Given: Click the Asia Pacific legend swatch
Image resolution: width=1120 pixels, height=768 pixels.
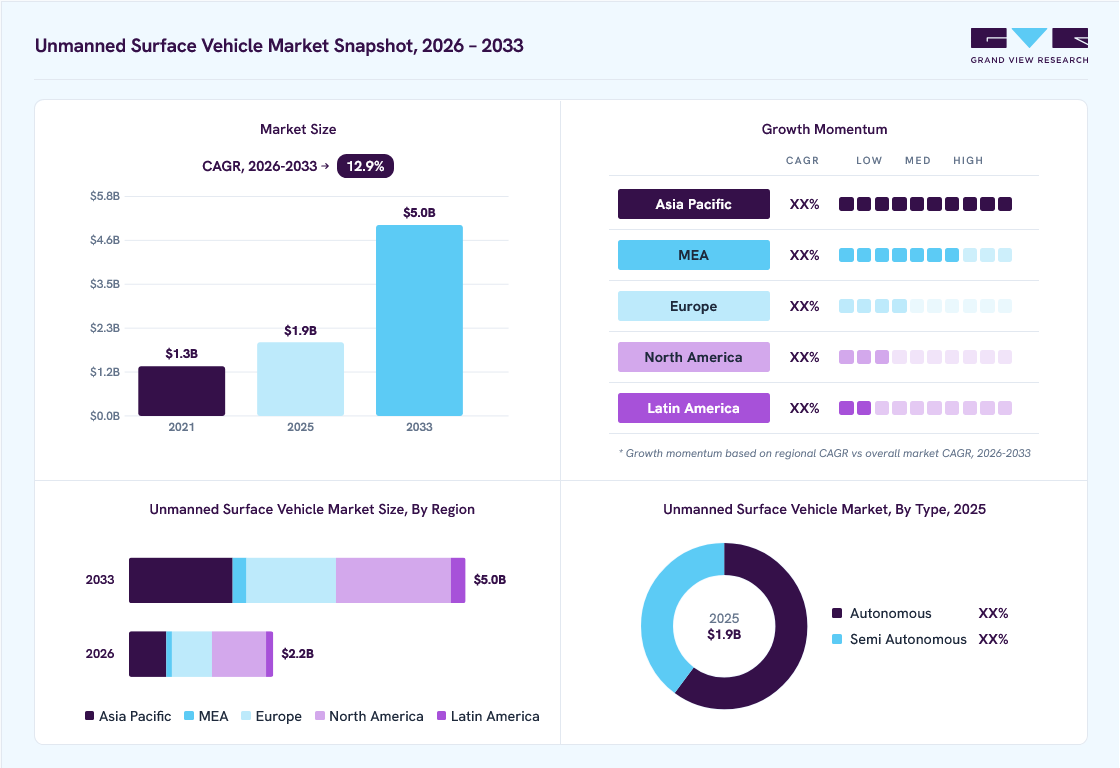Looking at the screenshot, I should pyautogui.click(x=89, y=716).
